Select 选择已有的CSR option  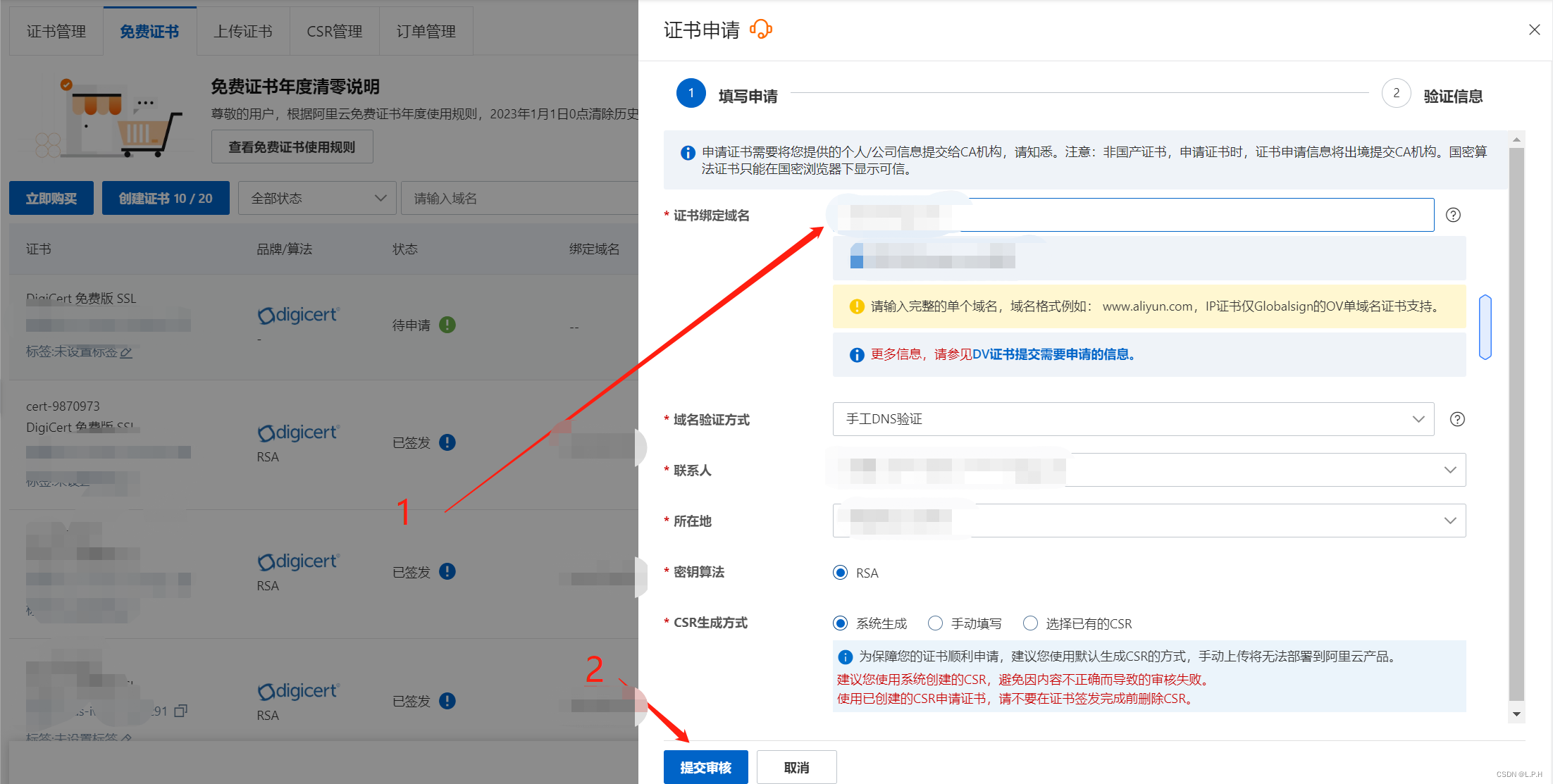click(x=1030, y=623)
